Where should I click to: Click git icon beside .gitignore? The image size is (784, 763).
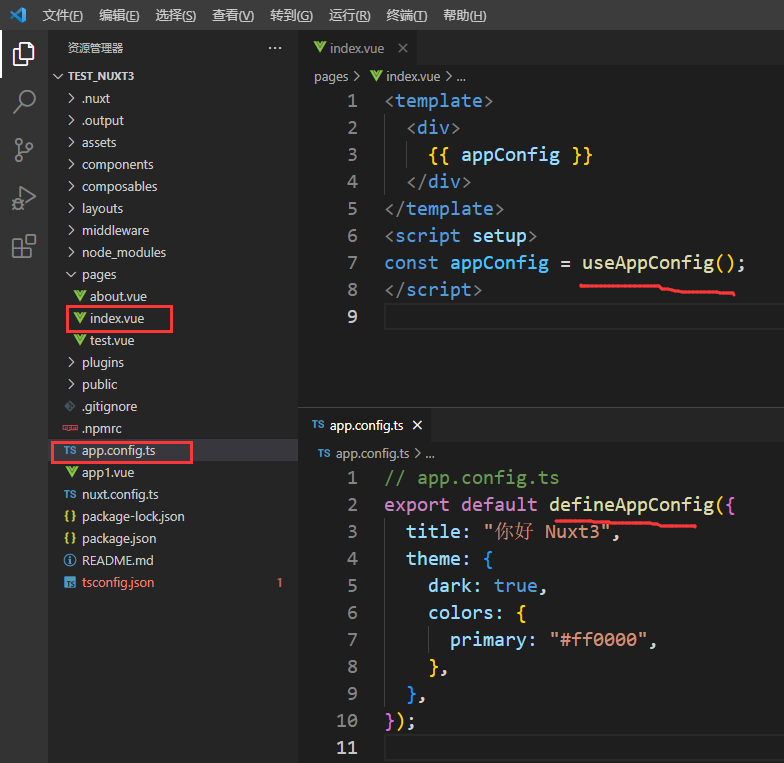point(70,406)
